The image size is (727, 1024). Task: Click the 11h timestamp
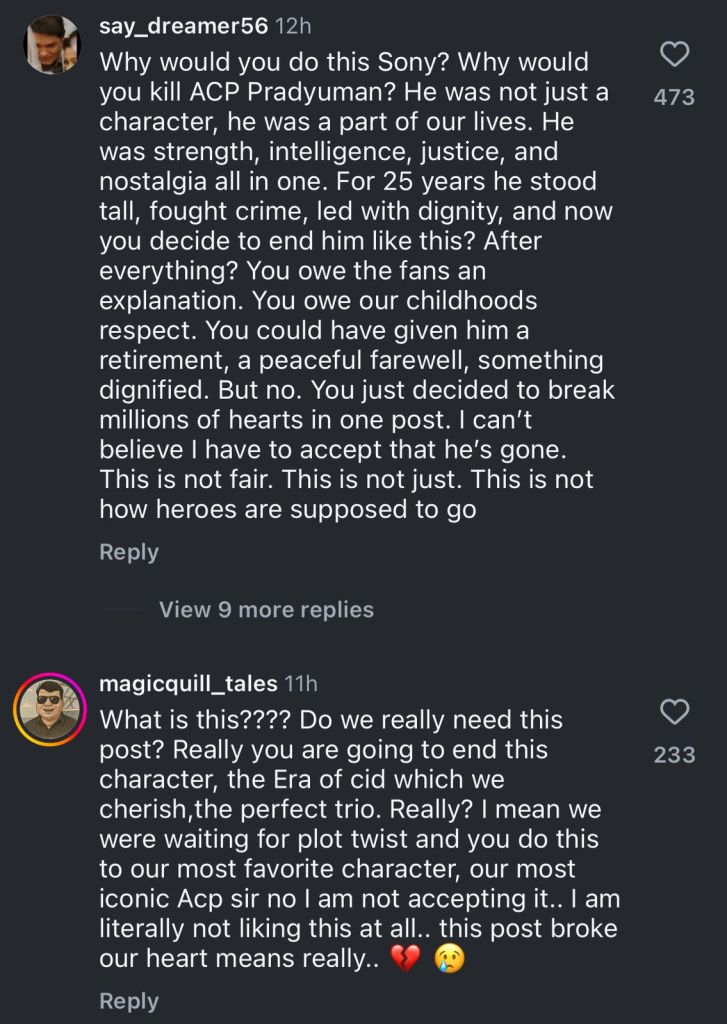coord(301,683)
